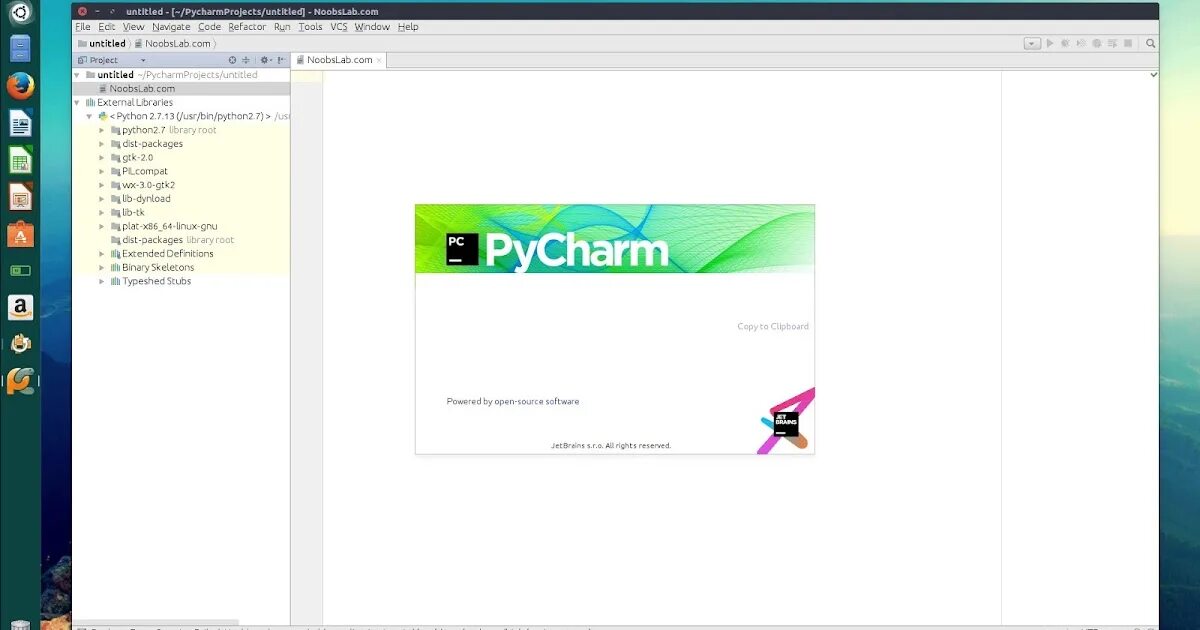Expand Extended Definitions node
Image resolution: width=1200 pixels, height=630 pixels.
[102, 254]
